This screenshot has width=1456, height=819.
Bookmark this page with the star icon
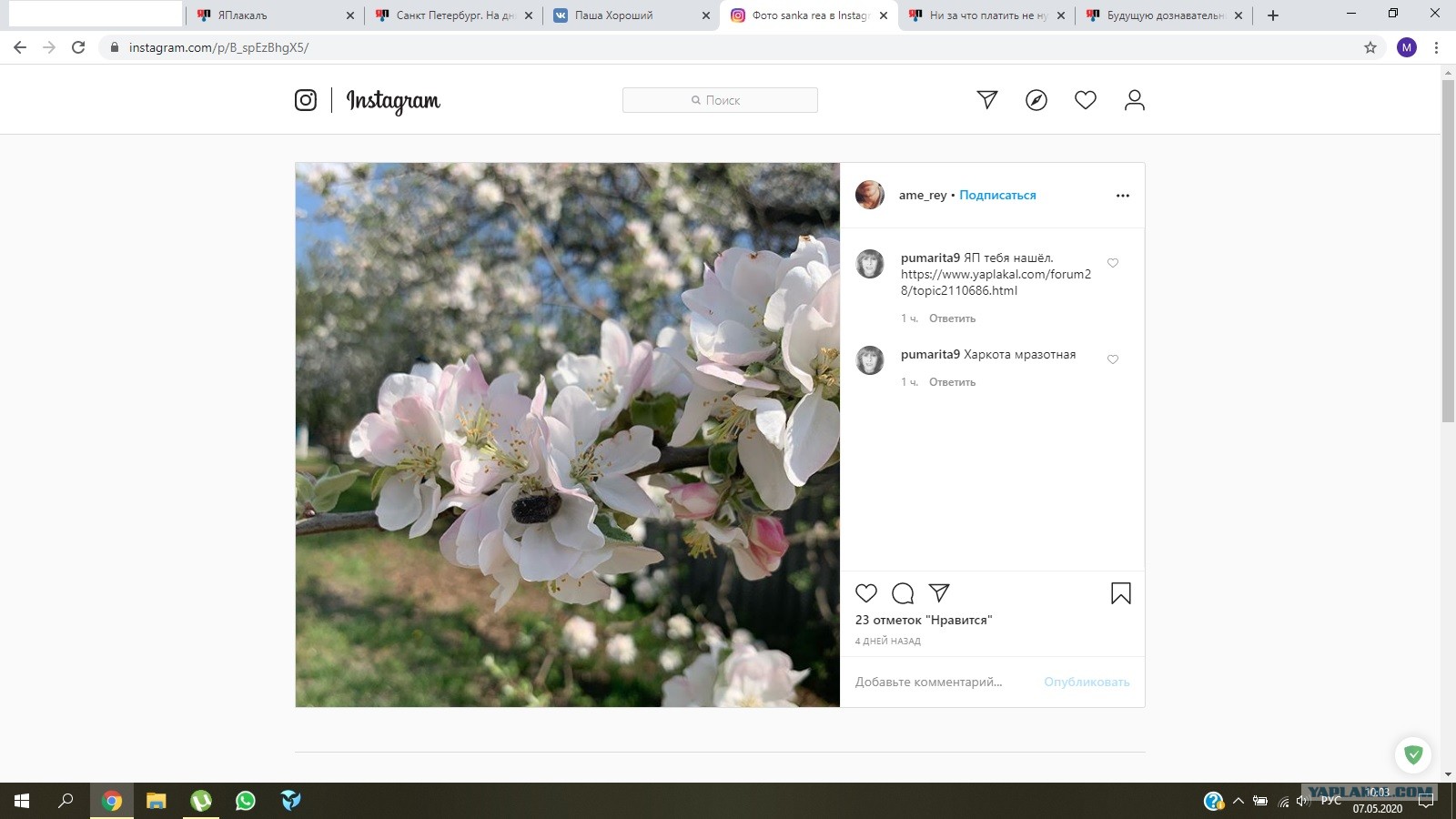click(x=1370, y=47)
